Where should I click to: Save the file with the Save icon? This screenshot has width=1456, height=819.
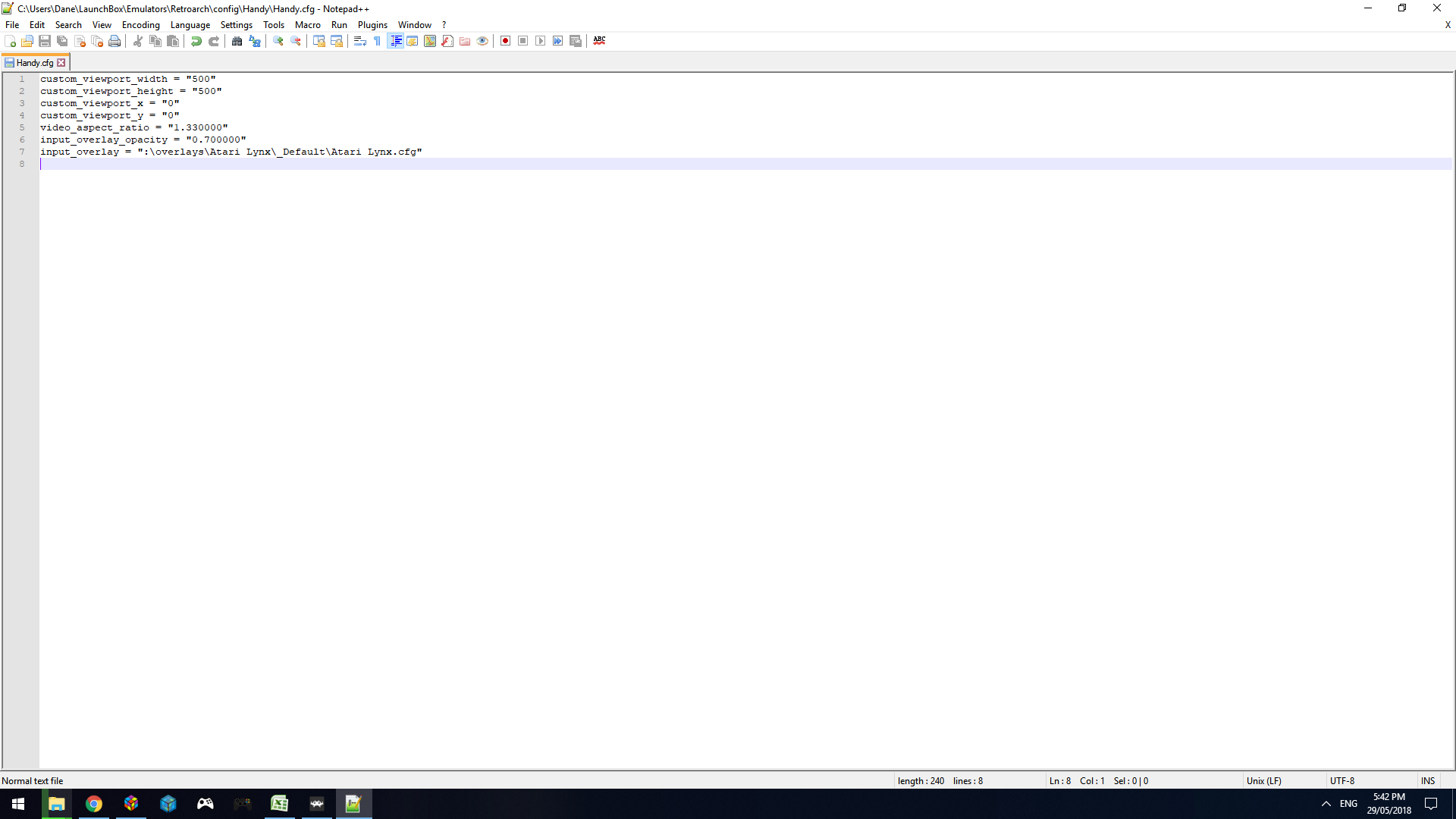pos(45,41)
